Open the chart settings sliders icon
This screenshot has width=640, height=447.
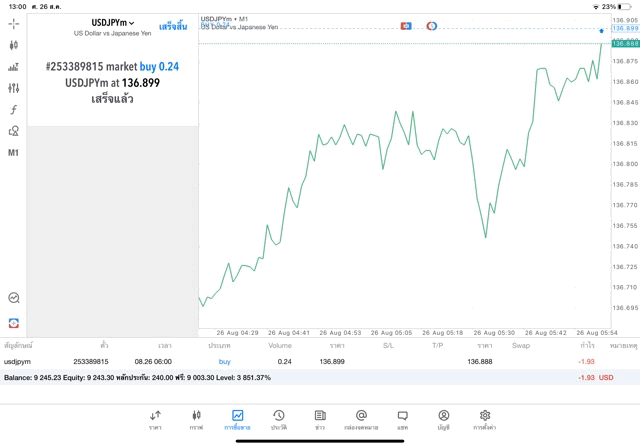13,88
